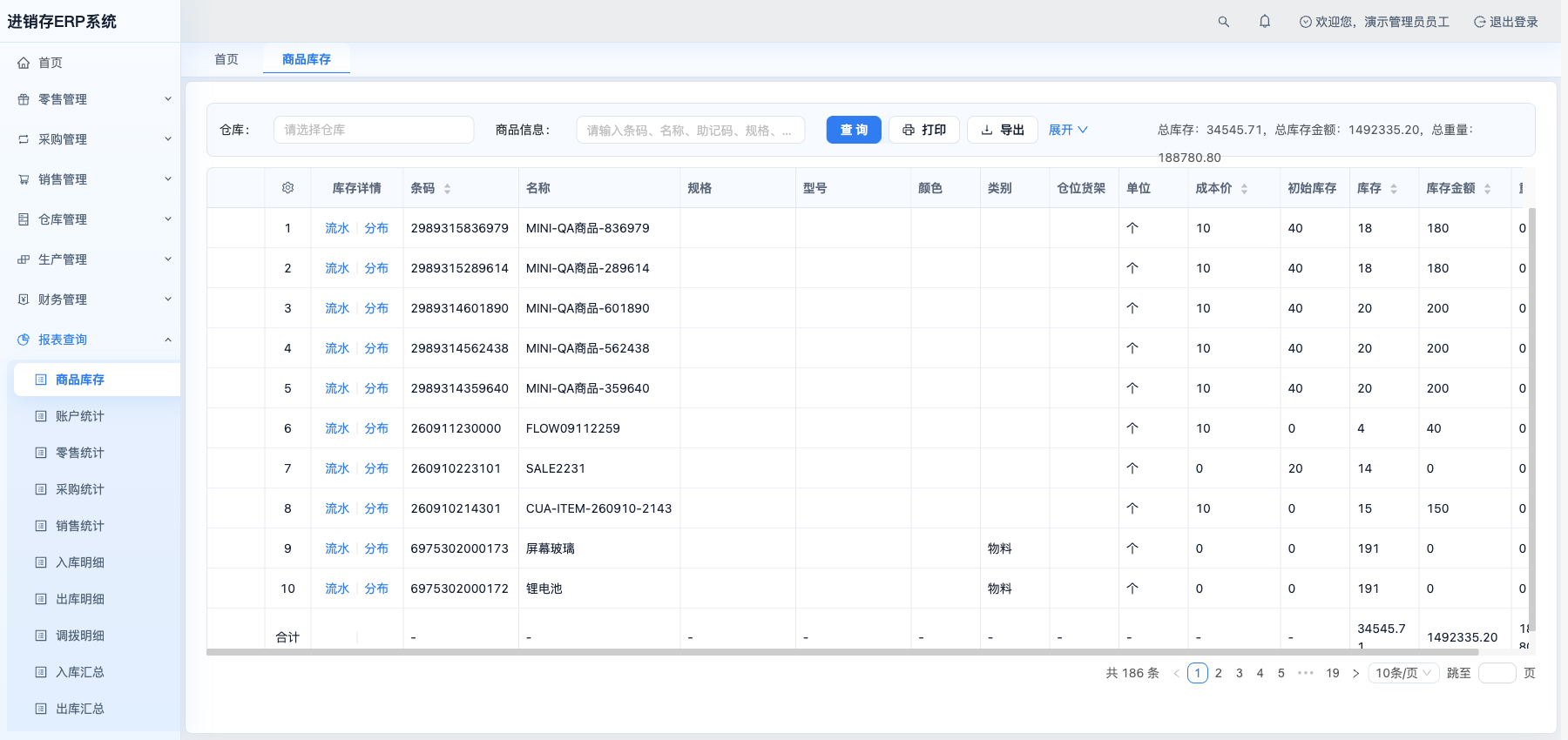
Task: Open notifications bell icon
Action: pos(1265,22)
